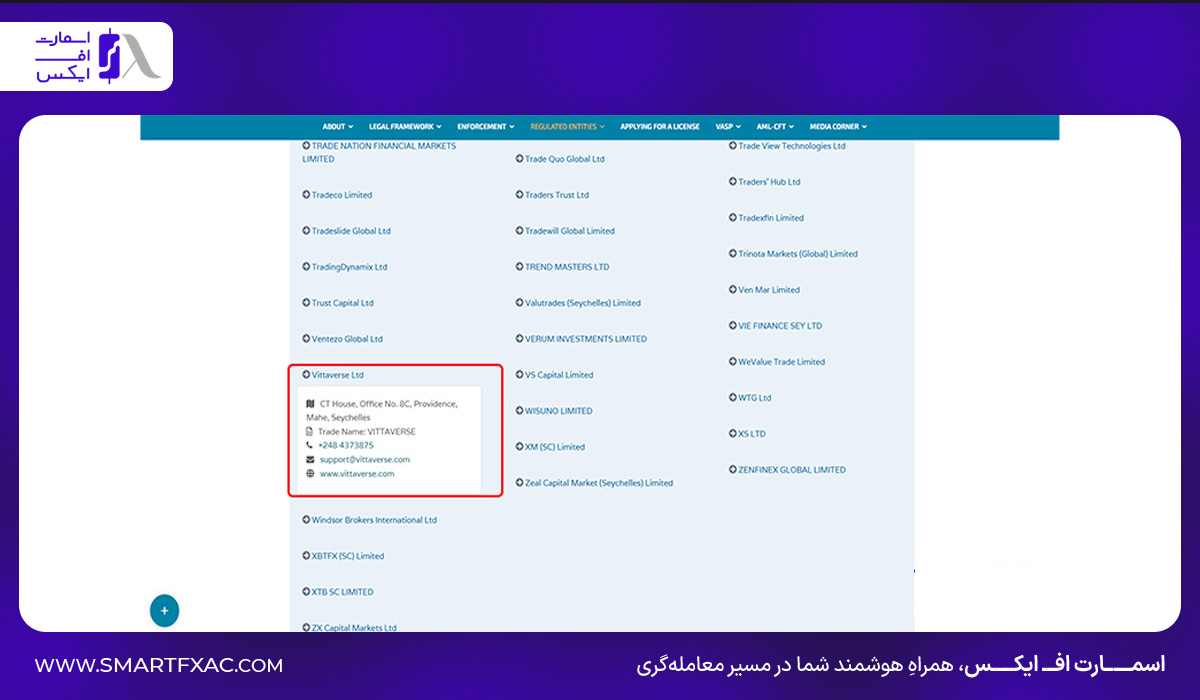Click the arrow icon beside Tradewill Global Limited
The width and height of the screenshot is (1200, 700).
pyautogui.click(x=520, y=231)
